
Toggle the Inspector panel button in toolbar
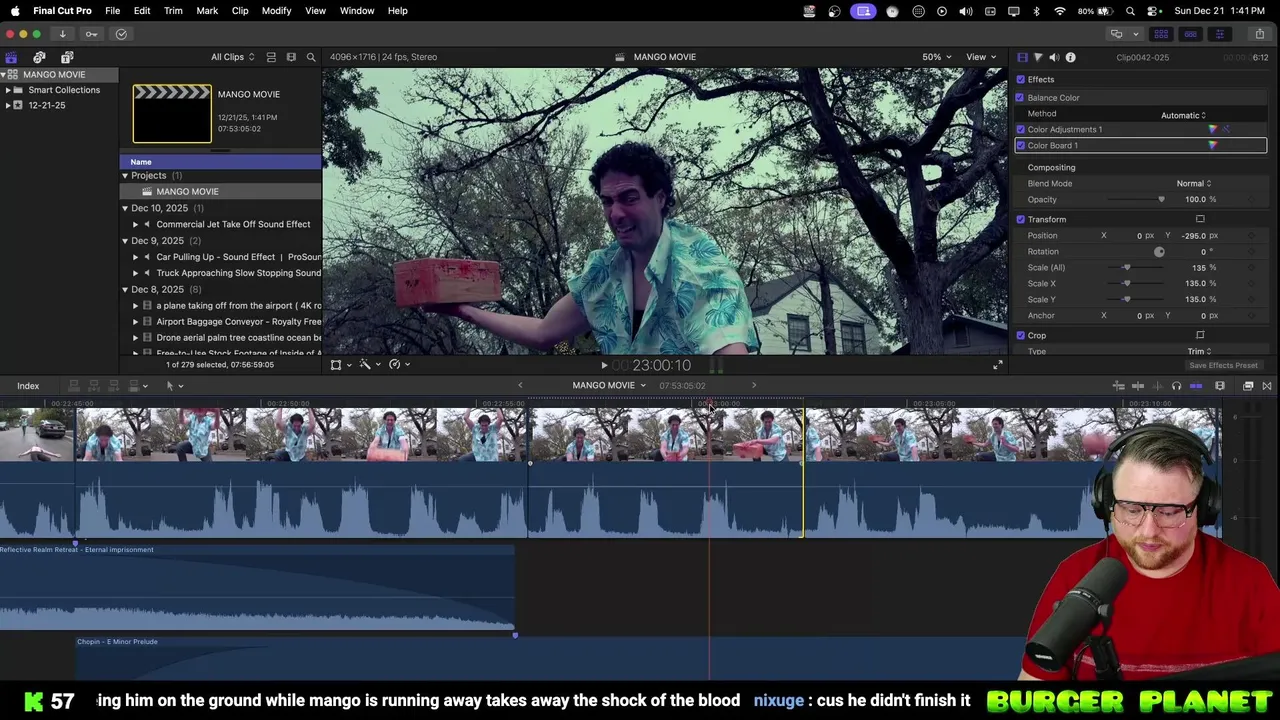click(x=1219, y=34)
